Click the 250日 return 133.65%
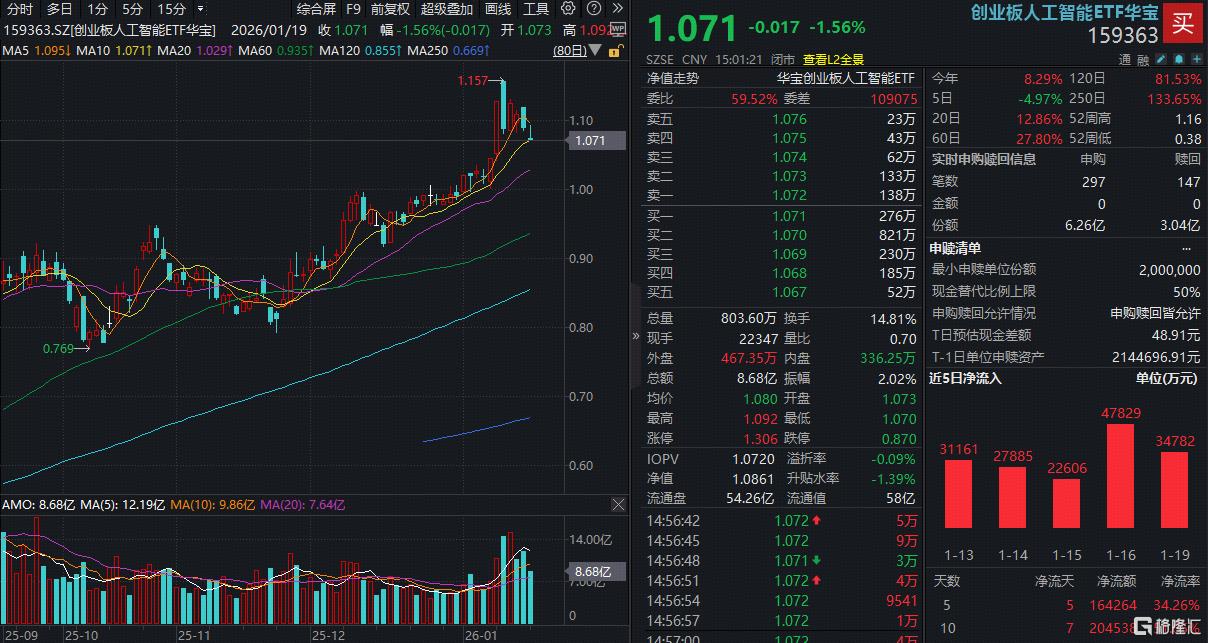The image size is (1208, 643). click(x=1172, y=99)
